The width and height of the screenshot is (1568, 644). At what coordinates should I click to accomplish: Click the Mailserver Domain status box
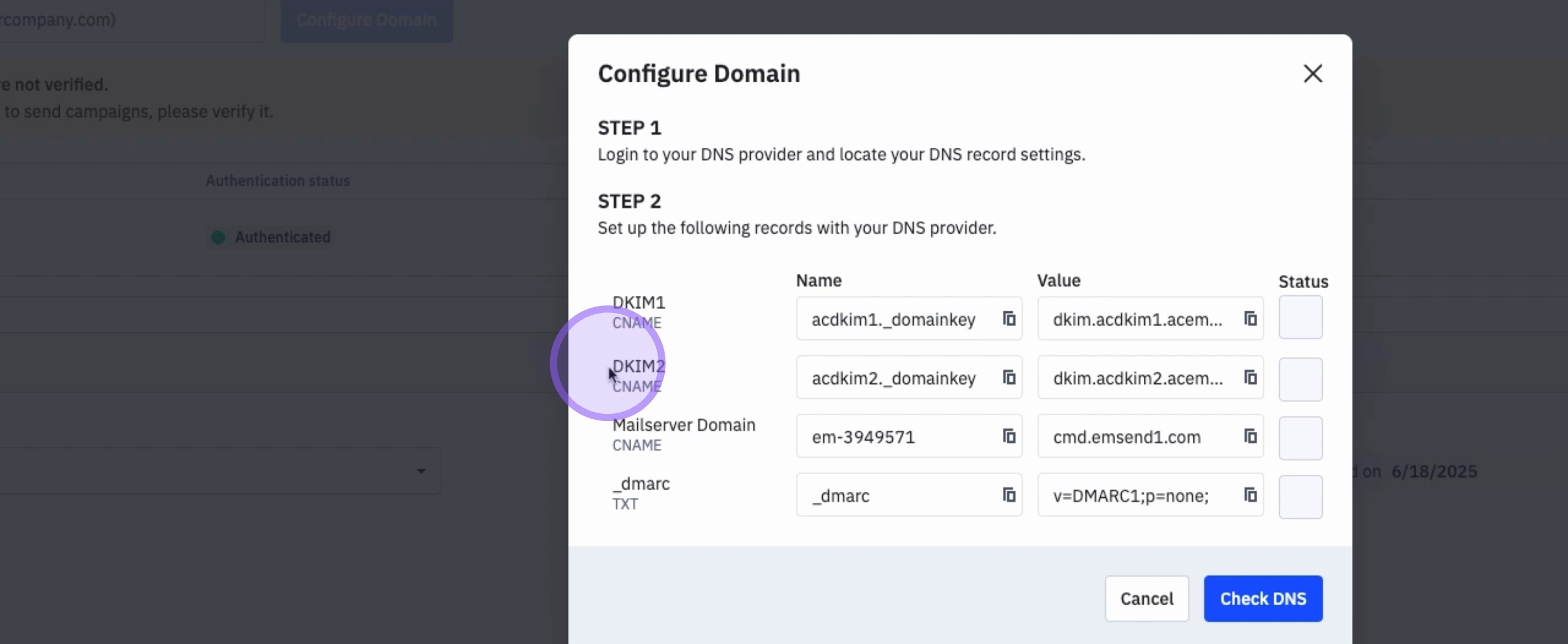(x=1300, y=438)
